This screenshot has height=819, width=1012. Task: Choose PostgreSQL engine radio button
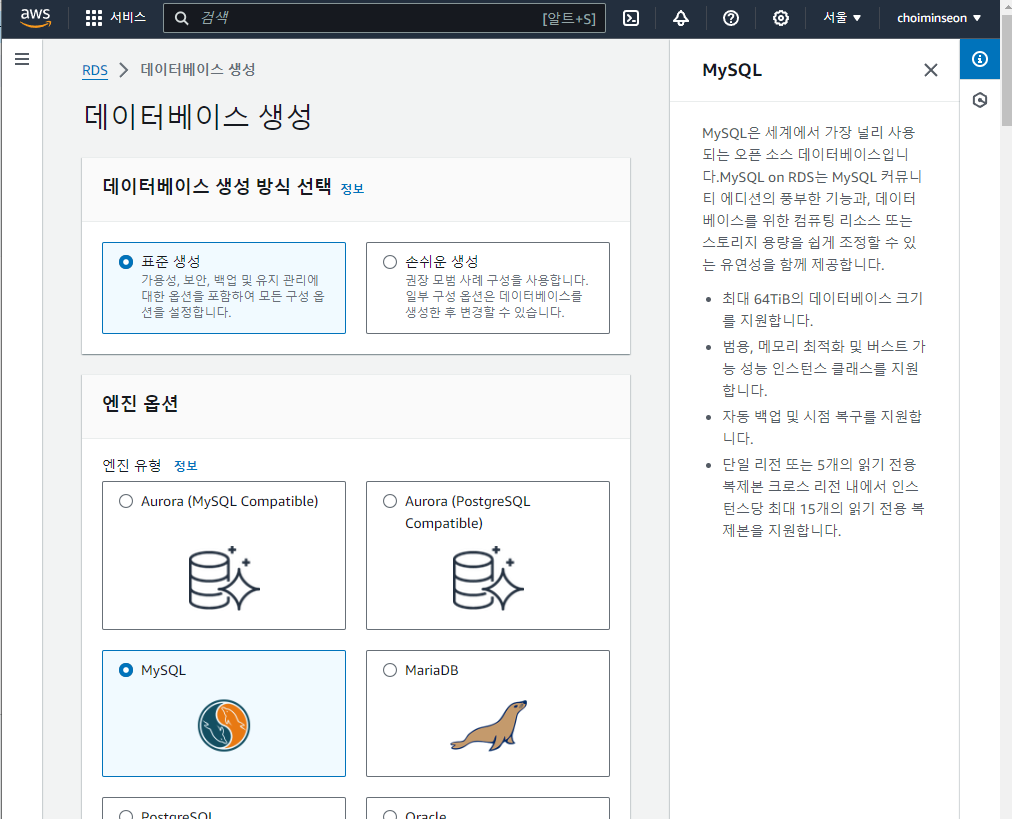point(126,814)
